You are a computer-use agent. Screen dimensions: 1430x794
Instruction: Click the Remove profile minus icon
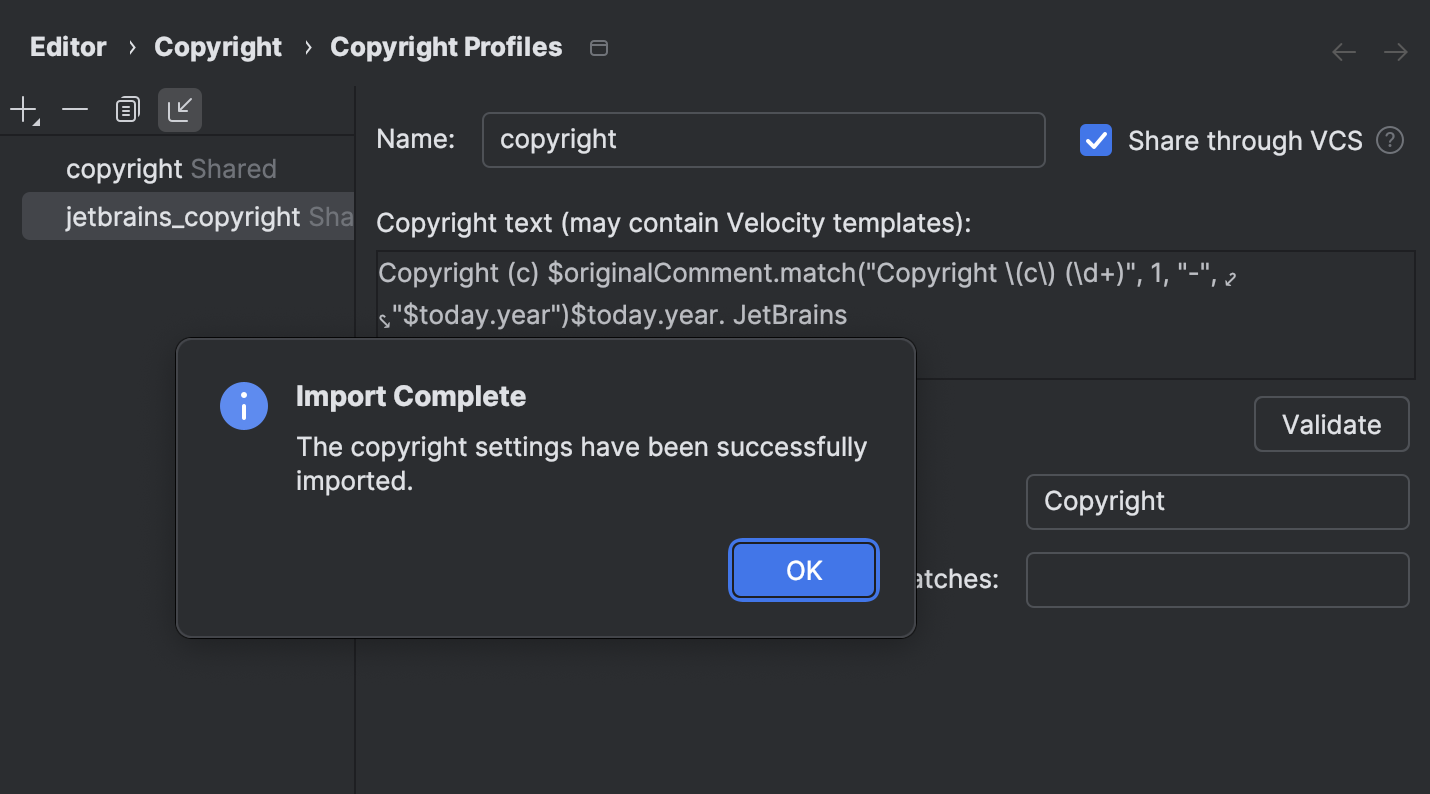tap(75, 109)
